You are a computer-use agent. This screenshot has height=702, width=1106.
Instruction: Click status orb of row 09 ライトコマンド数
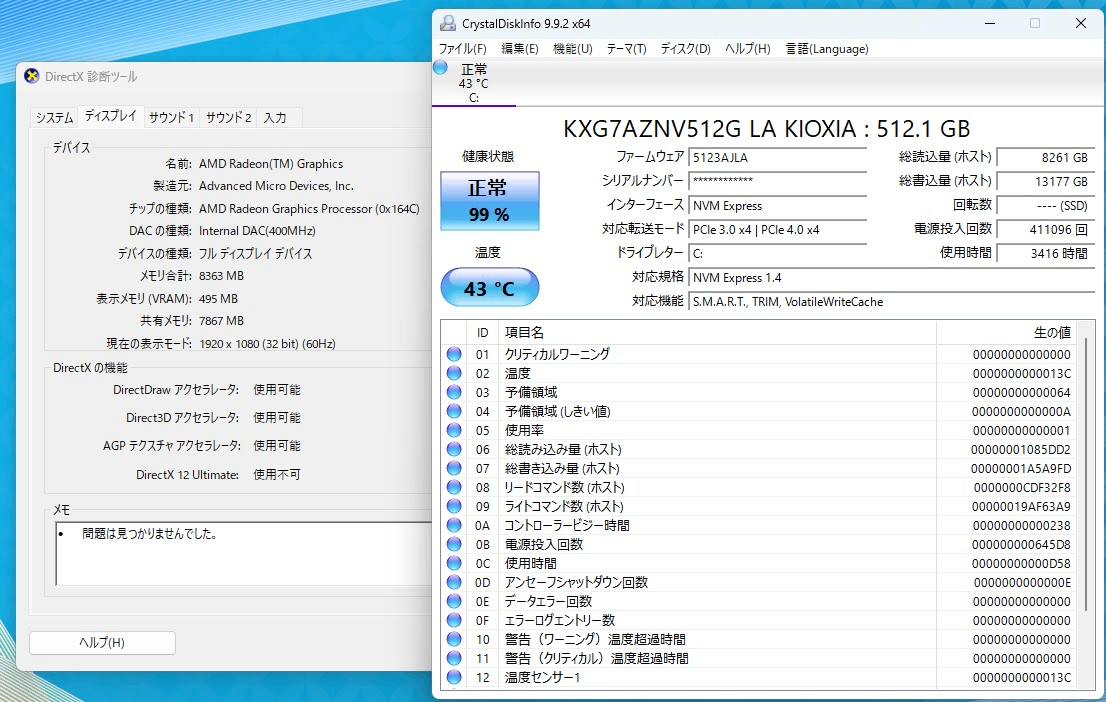pos(454,507)
